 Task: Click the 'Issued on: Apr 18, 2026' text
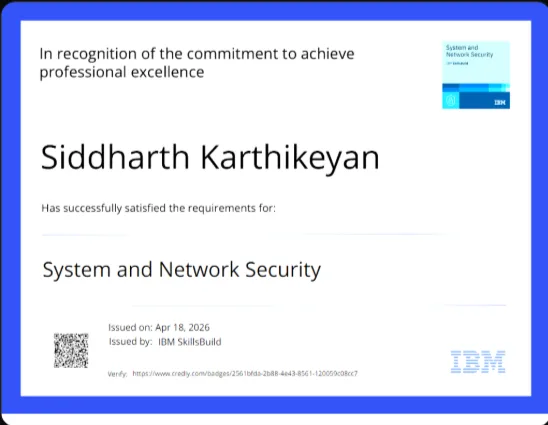[x=159, y=327]
